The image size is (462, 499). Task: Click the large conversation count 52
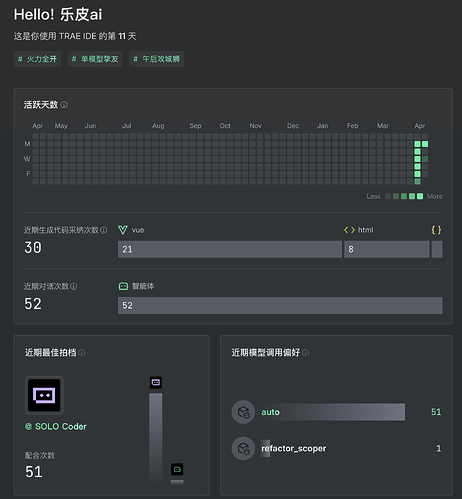tap(33, 304)
